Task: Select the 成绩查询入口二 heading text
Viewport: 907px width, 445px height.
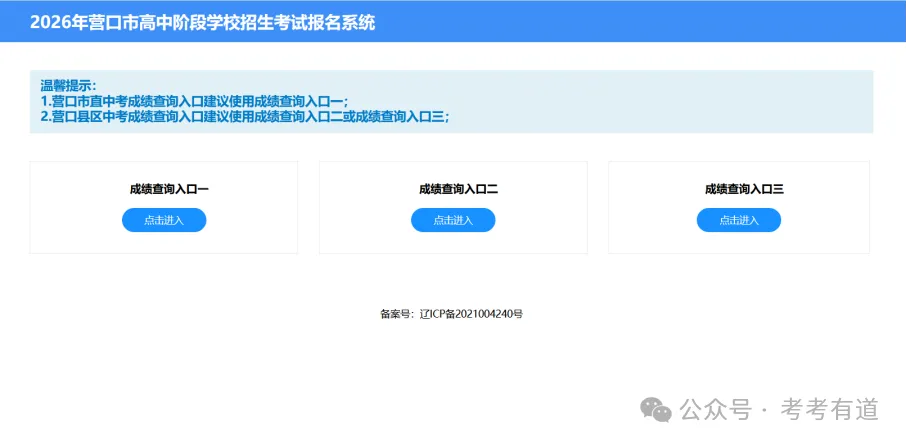Action: point(459,189)
